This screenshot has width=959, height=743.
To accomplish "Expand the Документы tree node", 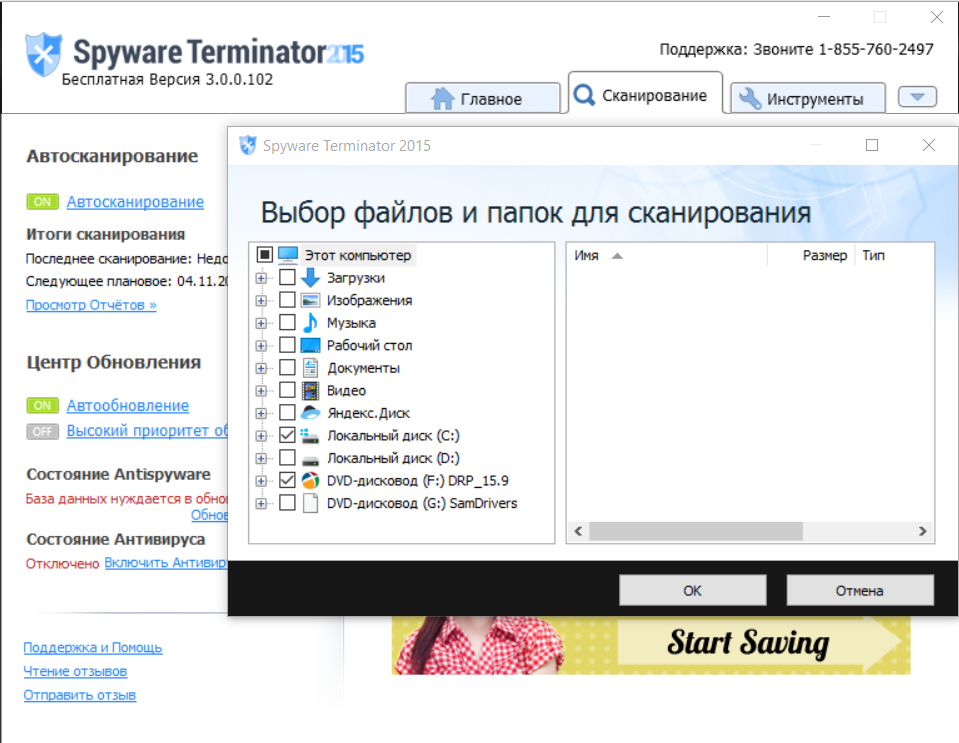I will [x=261, y=369].
